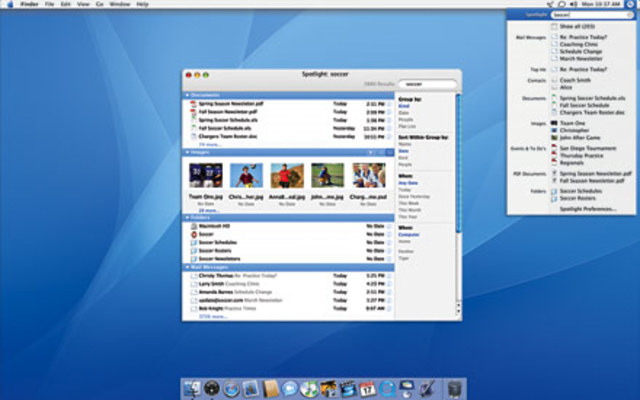The width and height of the screenshot is (640, 400).
Task: Show more results under Images
Action: click(x=209, y=211)
